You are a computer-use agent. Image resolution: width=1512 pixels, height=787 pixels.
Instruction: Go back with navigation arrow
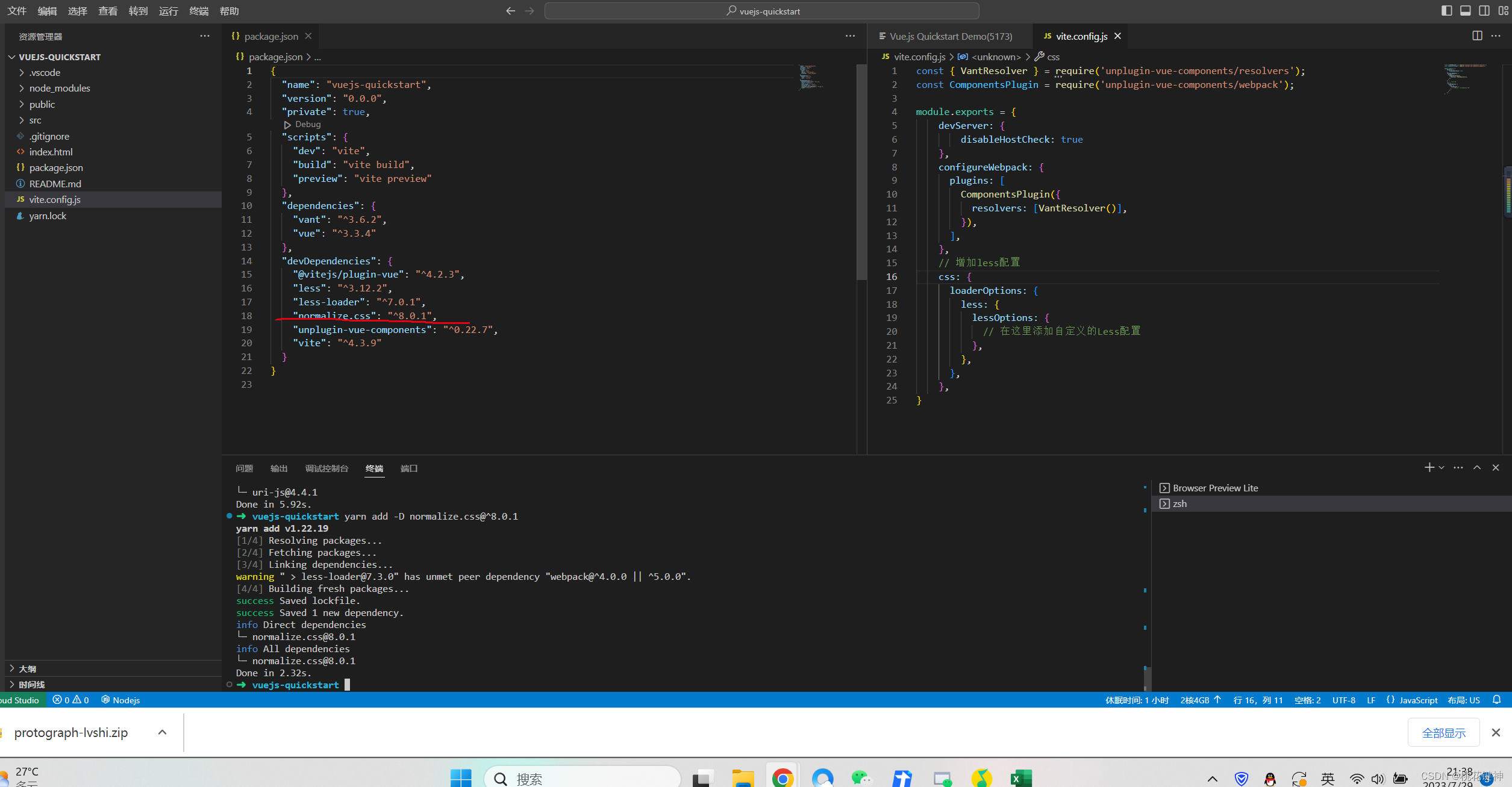(x=510, y=11)
